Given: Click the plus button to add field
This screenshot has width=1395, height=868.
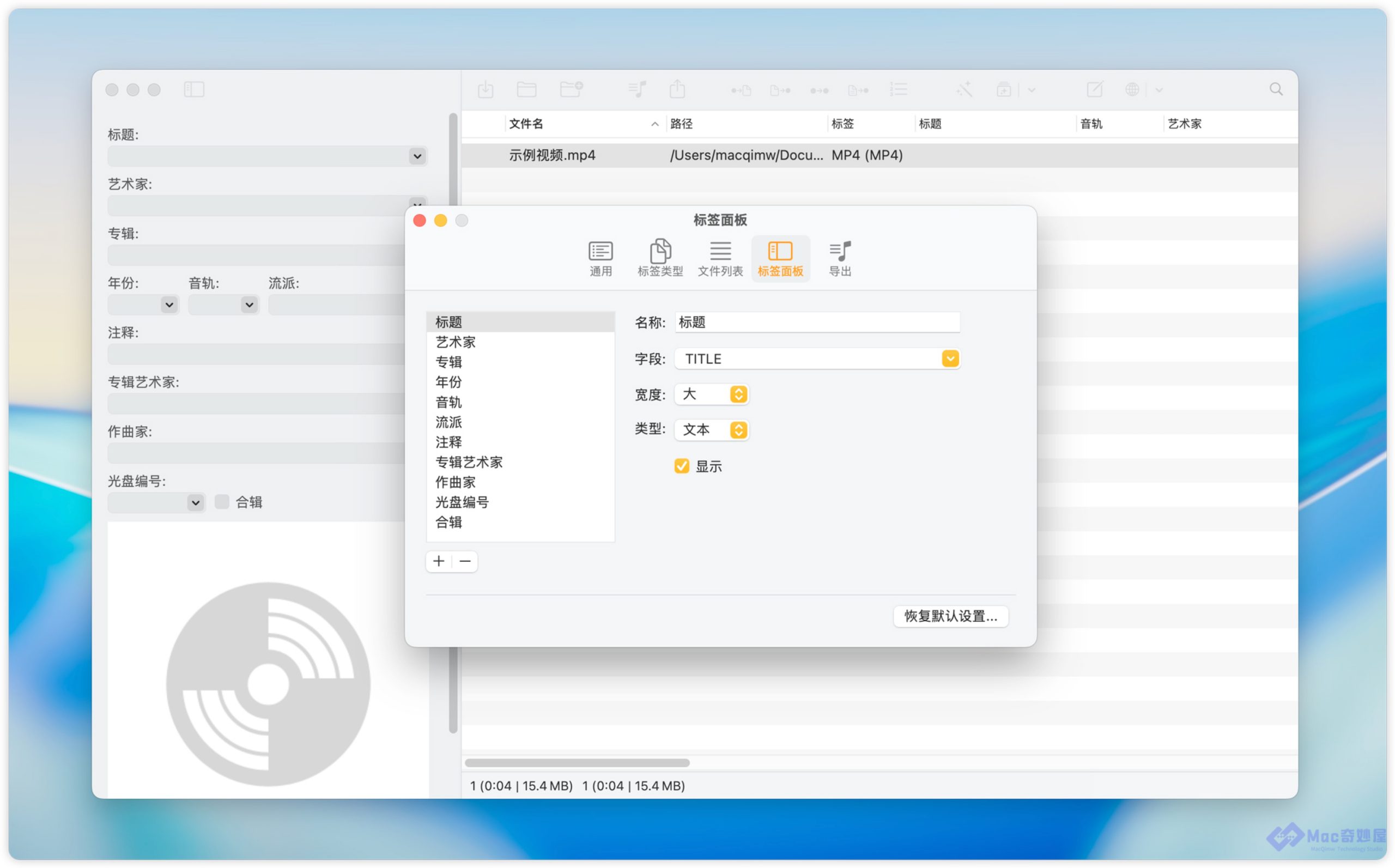Looking at the screenshot, I should point(439,561).
